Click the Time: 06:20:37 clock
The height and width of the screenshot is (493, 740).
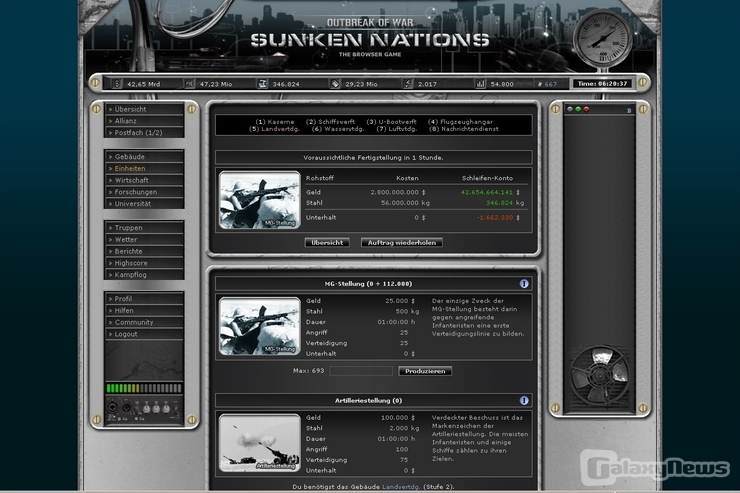(602, 84)
